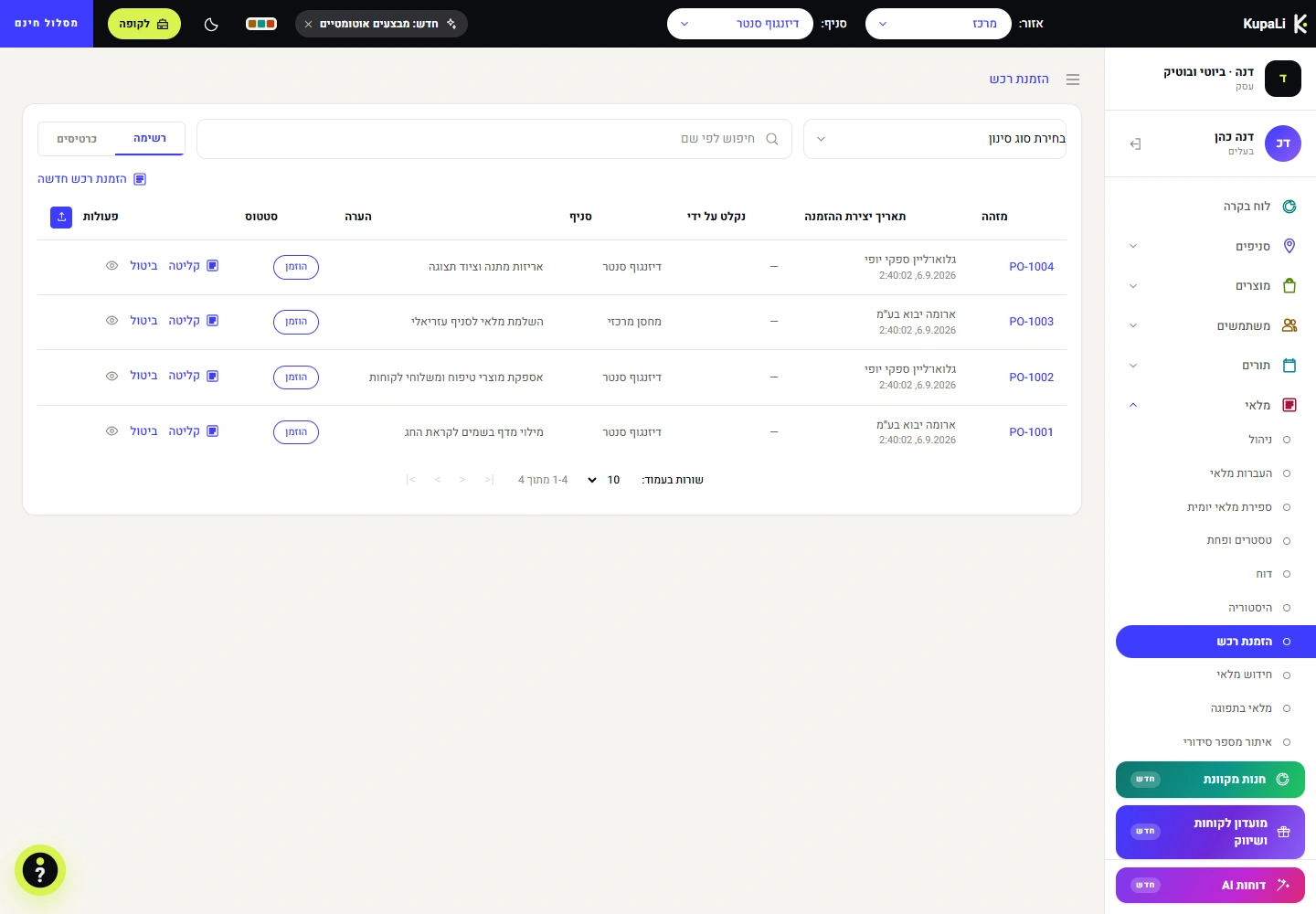
Task: Open the סניף branch dropdown
Action: pyautogui.click(x=740, y=24)
